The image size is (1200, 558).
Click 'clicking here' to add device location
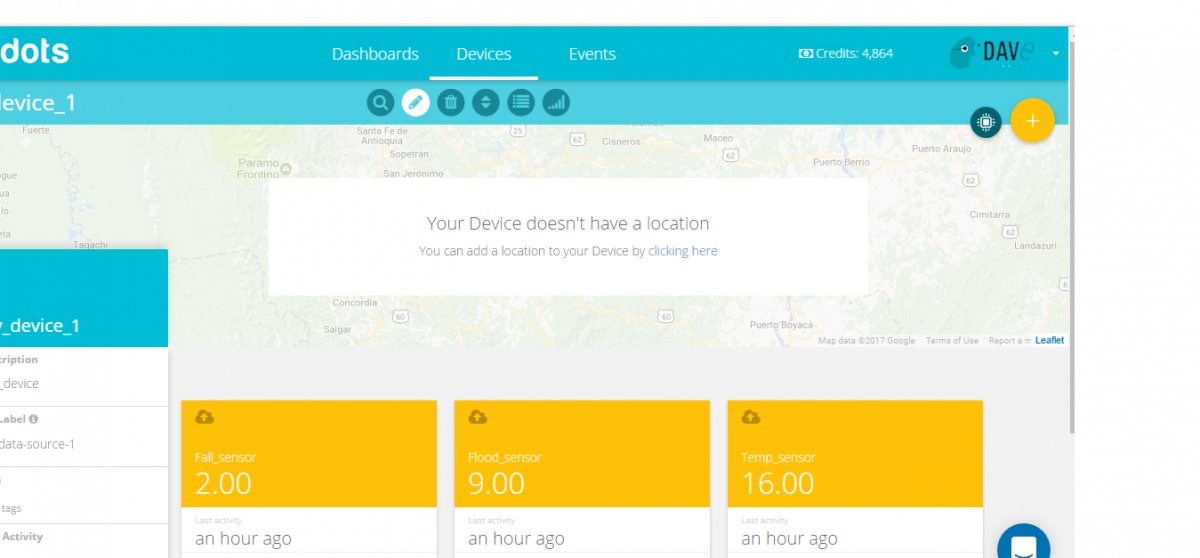[x=682, y=251]
